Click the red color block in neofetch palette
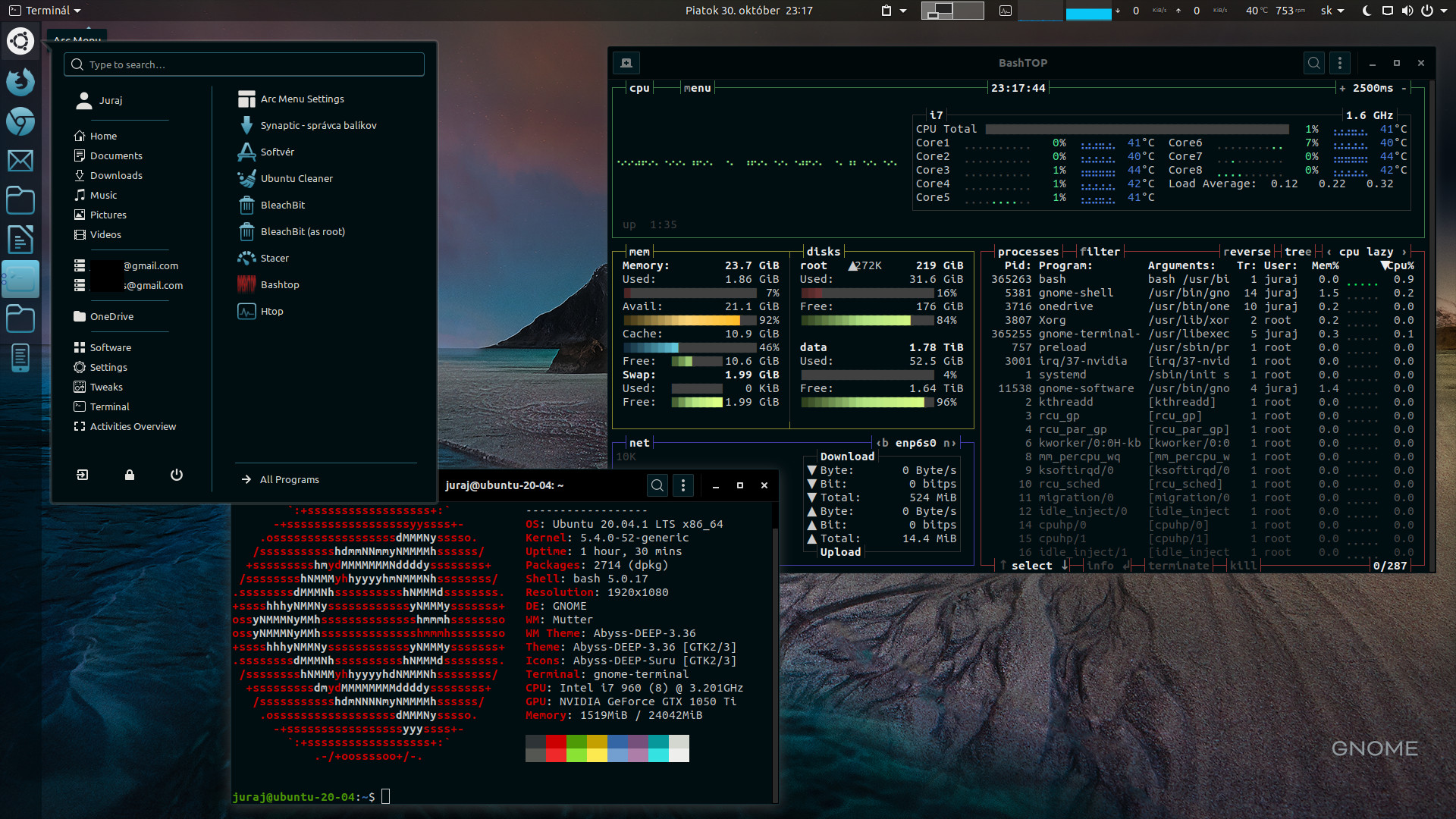The height and width of the screenshot is (819, 1456). (x=556, y=748)
